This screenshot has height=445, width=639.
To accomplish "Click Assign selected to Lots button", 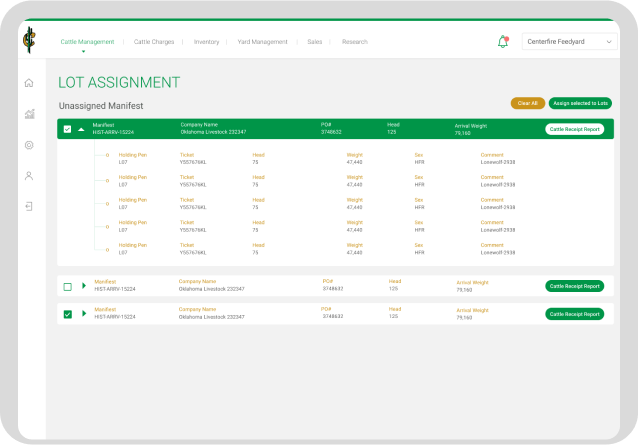I will 580,103.
